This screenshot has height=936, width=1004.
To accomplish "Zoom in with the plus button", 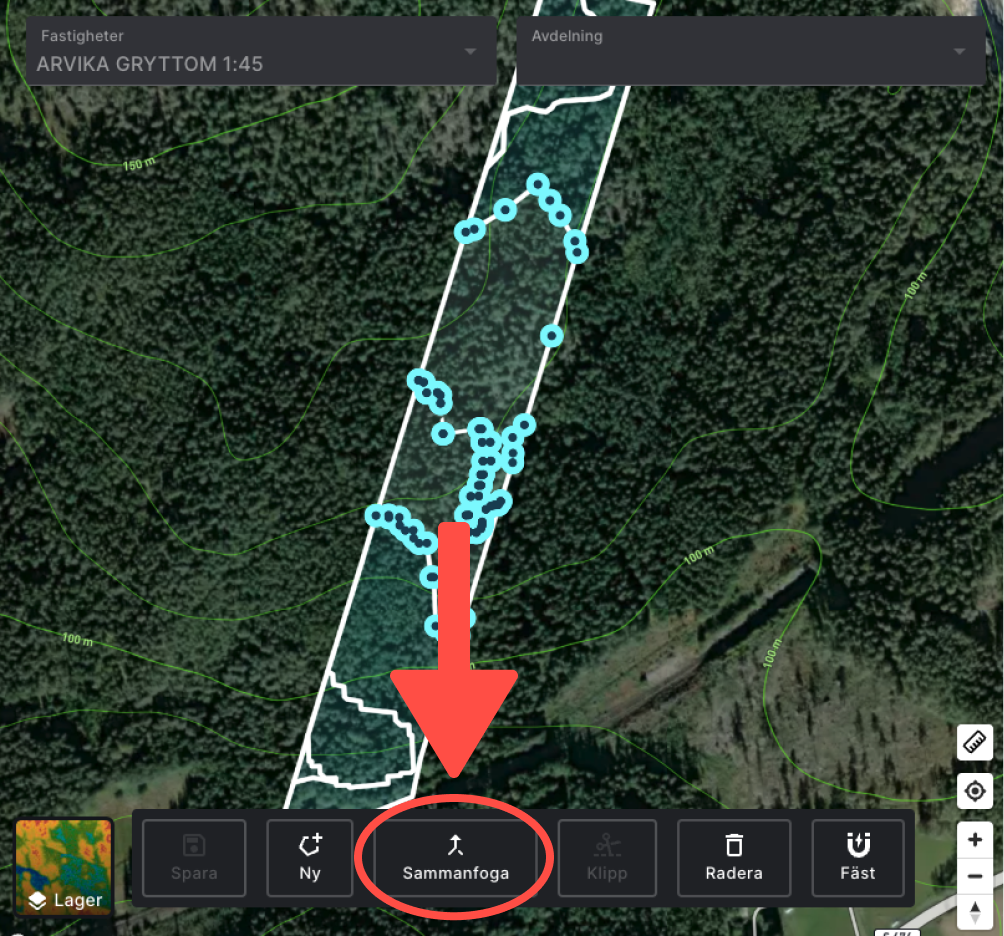I will pyautogui.click(x=975, y=839).
